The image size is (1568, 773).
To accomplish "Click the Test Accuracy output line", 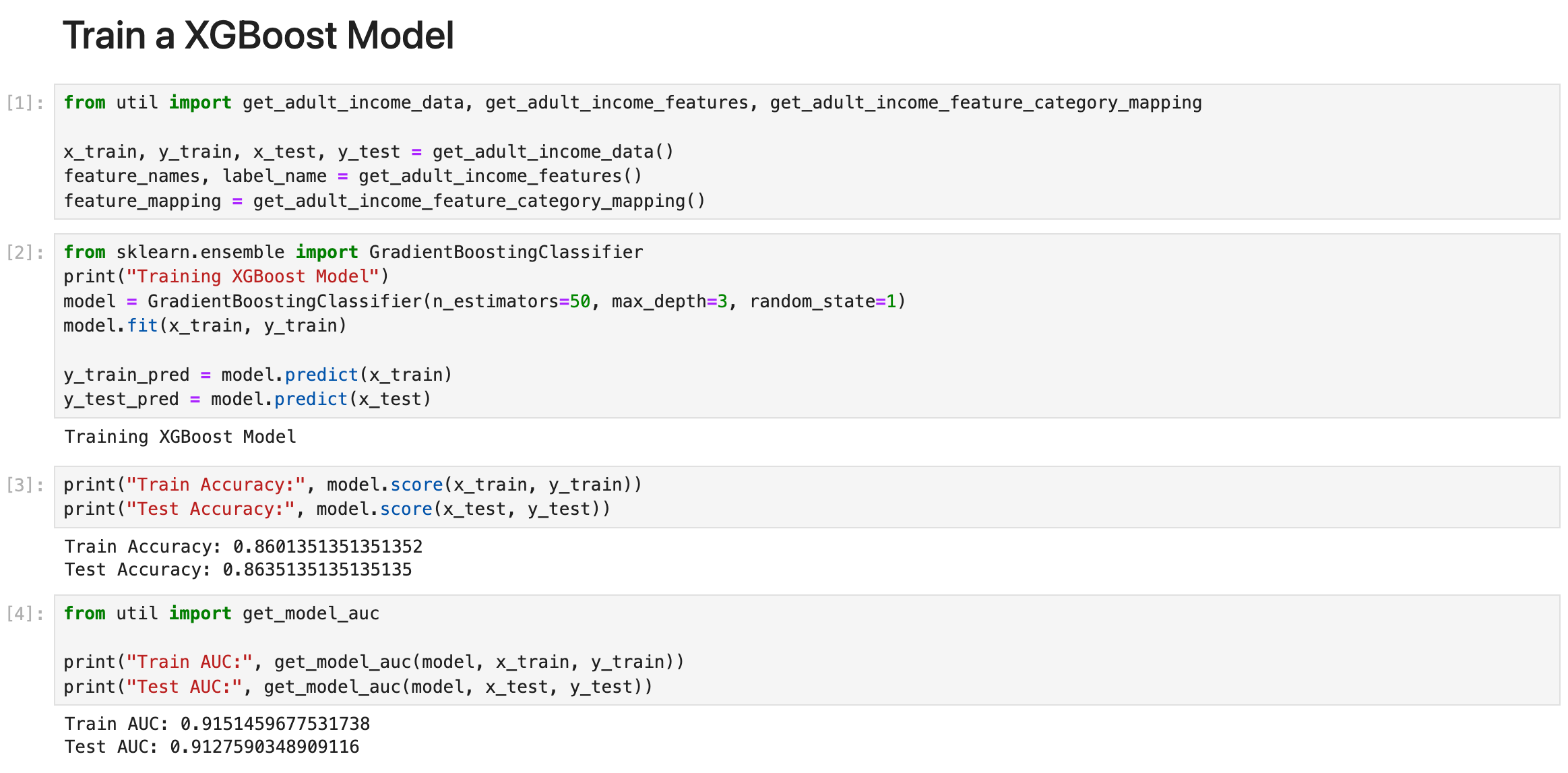I will click(x=238, y=569).
